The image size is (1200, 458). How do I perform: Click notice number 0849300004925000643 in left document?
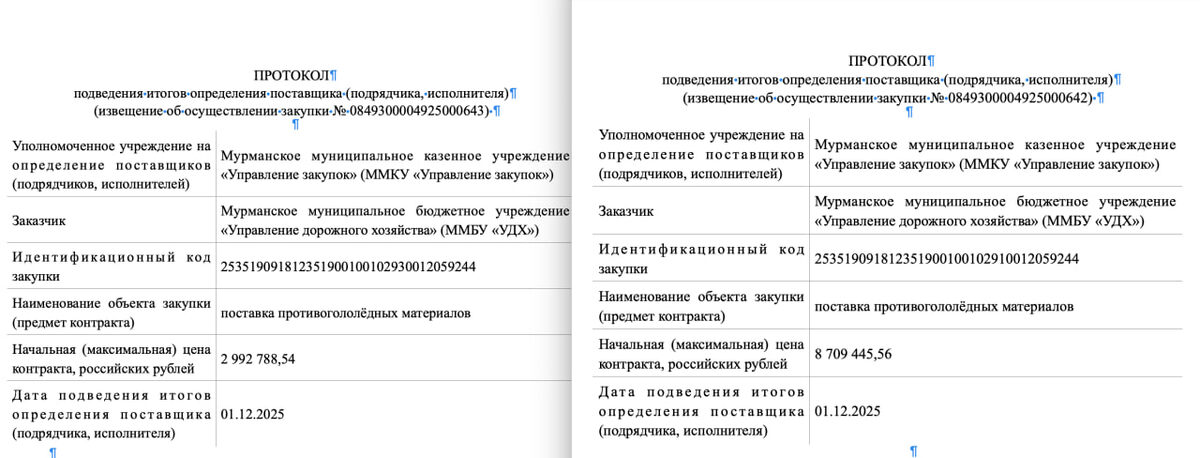pyautogui.click(x=417, y=111)
